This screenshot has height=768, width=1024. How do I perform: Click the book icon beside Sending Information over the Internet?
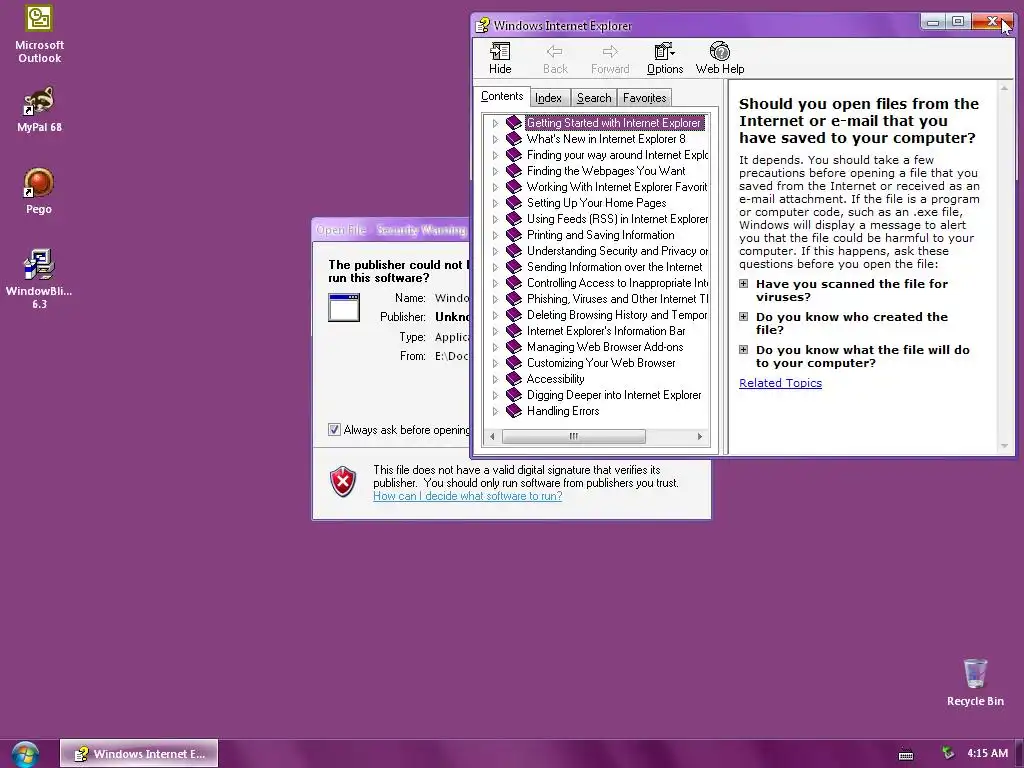coord(514,266)
